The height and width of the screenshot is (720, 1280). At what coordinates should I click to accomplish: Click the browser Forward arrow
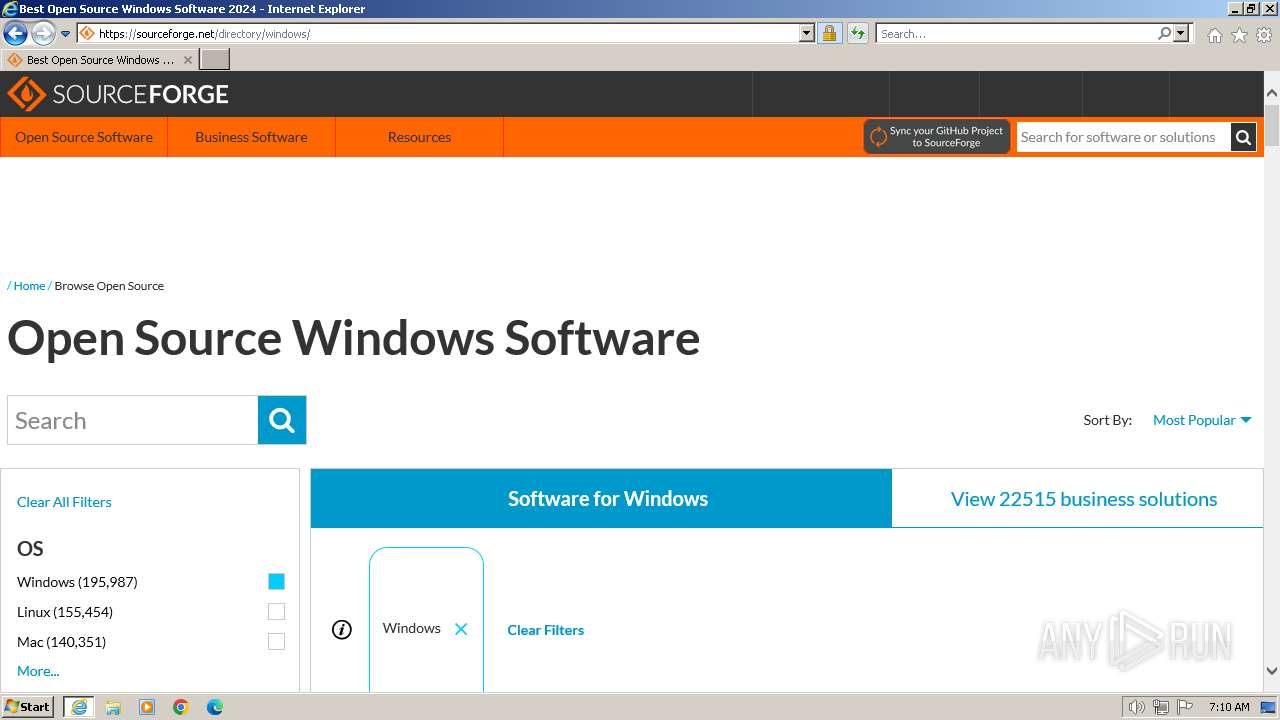[43, 33]
